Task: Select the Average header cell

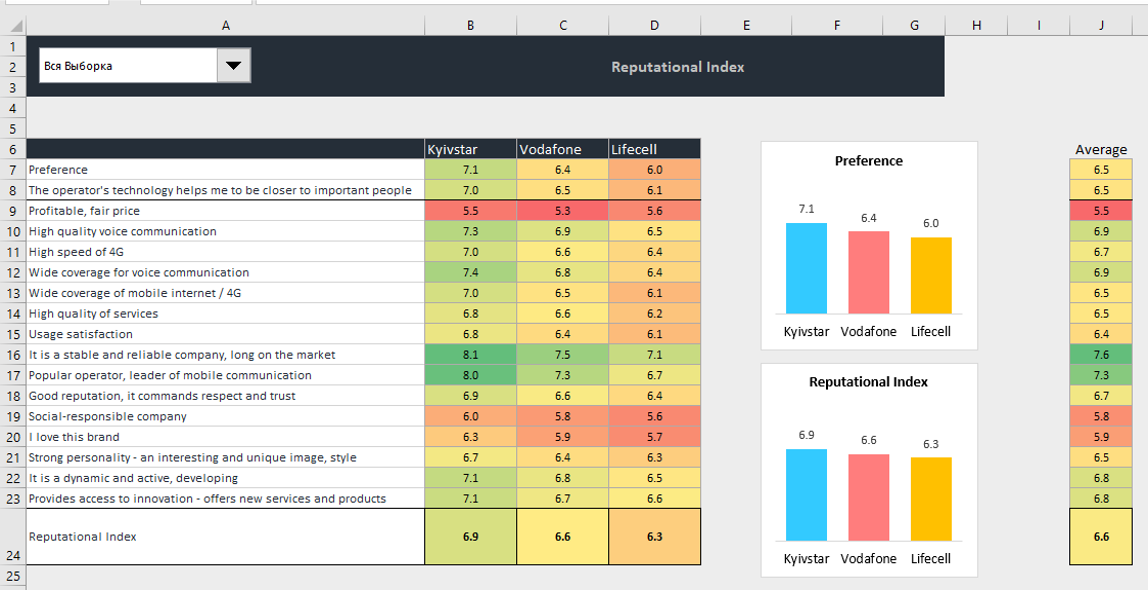Action: click(x=1101, y=149)
